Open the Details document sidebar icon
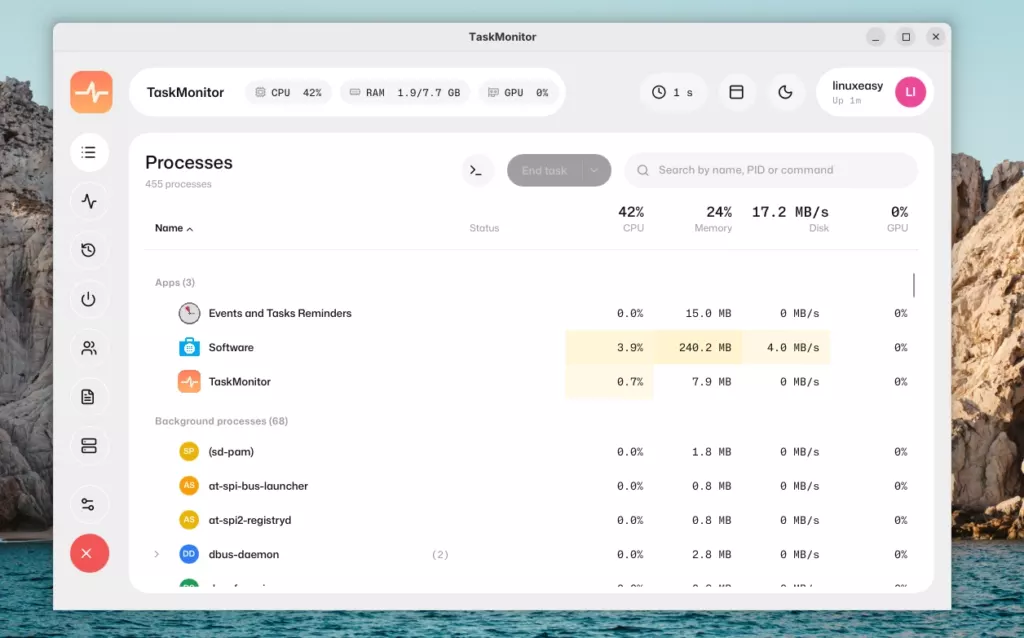Viewport: 1024px width, 638px height. click(x=89, y=396)
